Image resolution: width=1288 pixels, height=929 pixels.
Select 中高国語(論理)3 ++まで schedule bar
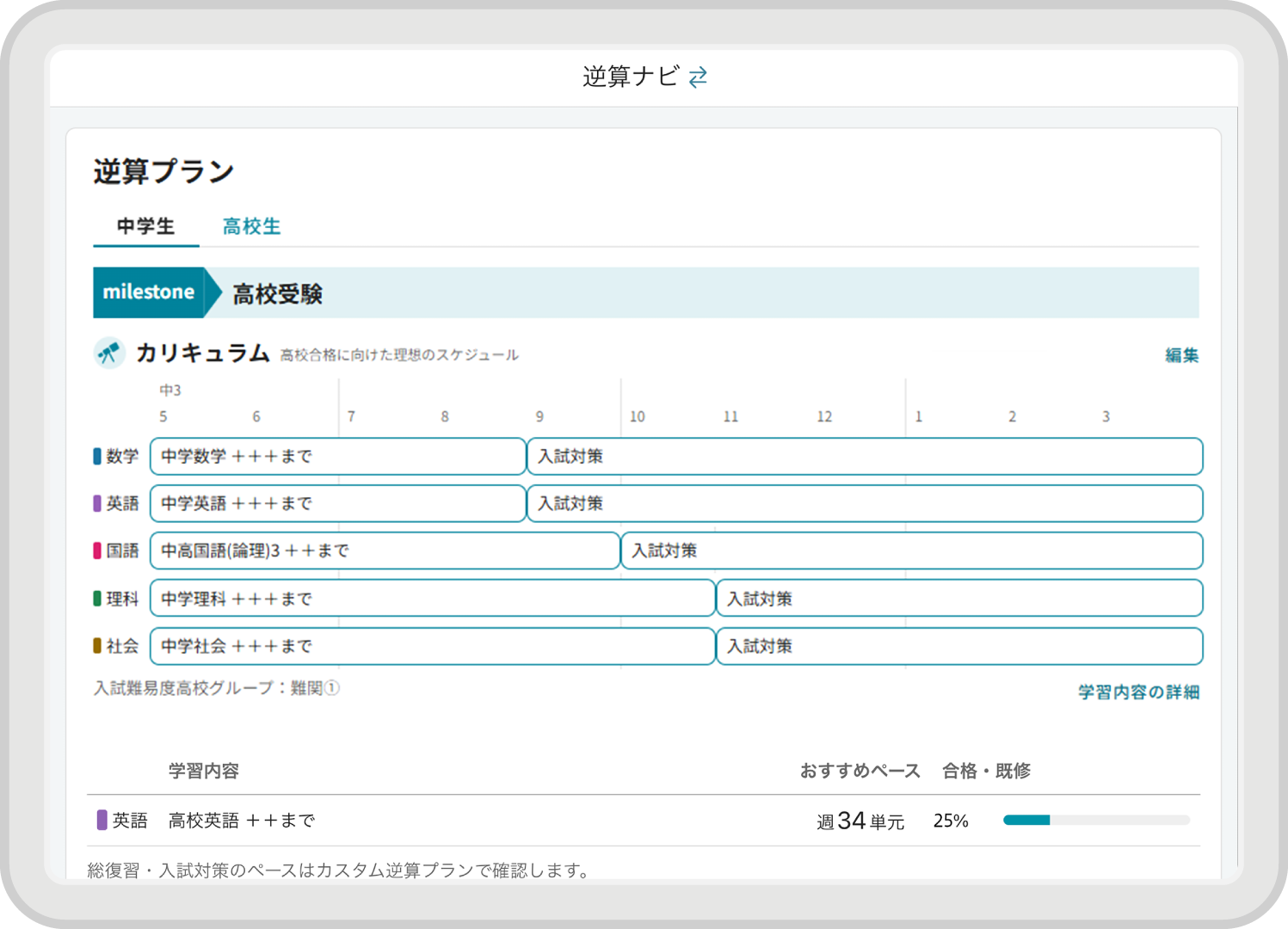[385, 551]
